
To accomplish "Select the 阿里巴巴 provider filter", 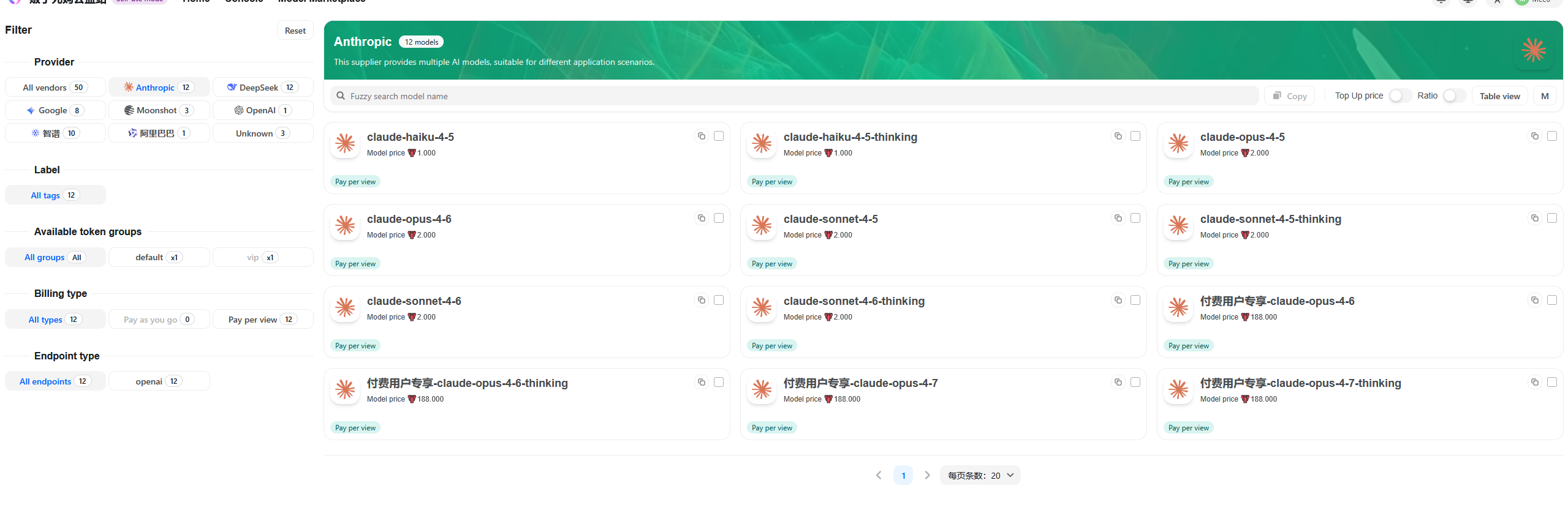I will pos(159,133).
